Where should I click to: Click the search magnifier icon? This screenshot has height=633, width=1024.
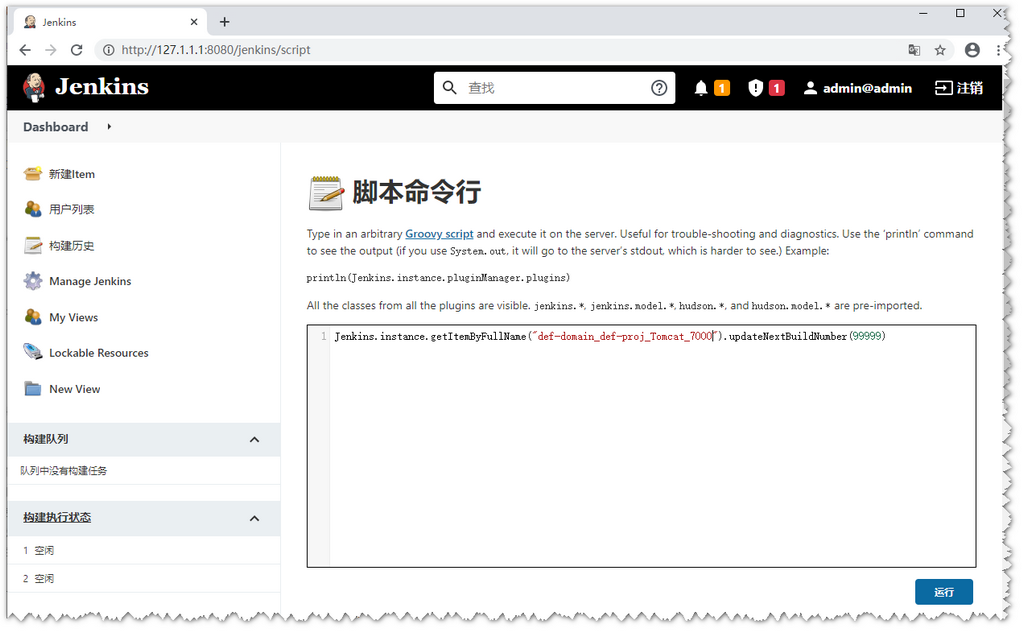click(x=449, y=88)
